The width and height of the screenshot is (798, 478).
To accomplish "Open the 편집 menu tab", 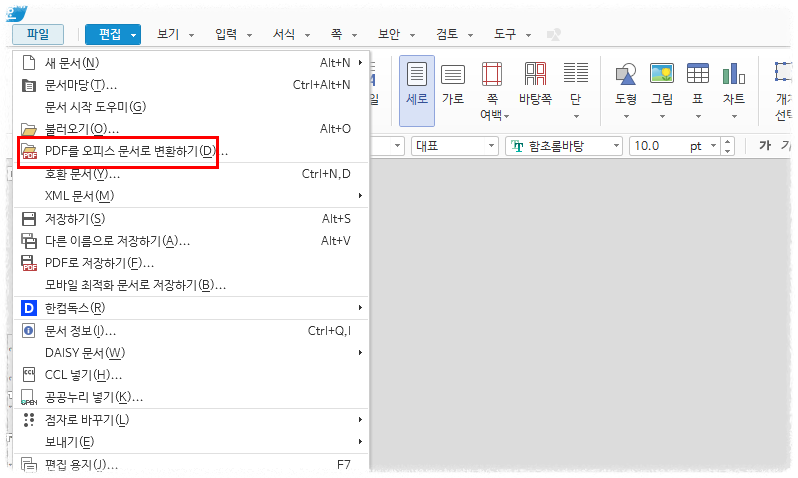I will click(x=109, y=35).
